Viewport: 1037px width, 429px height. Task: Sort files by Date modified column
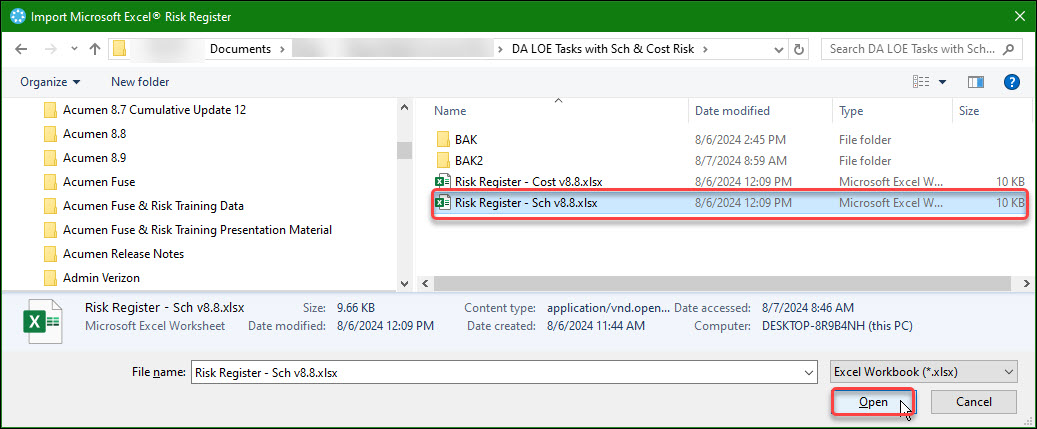732,111
